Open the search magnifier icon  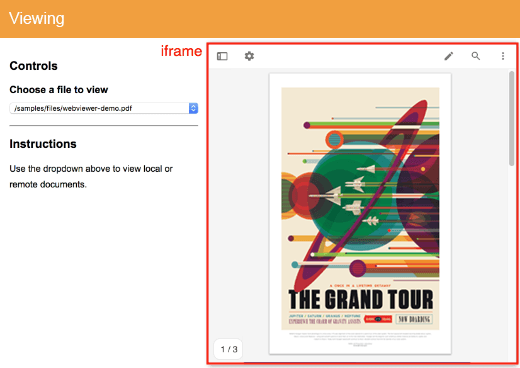point(476,56)
